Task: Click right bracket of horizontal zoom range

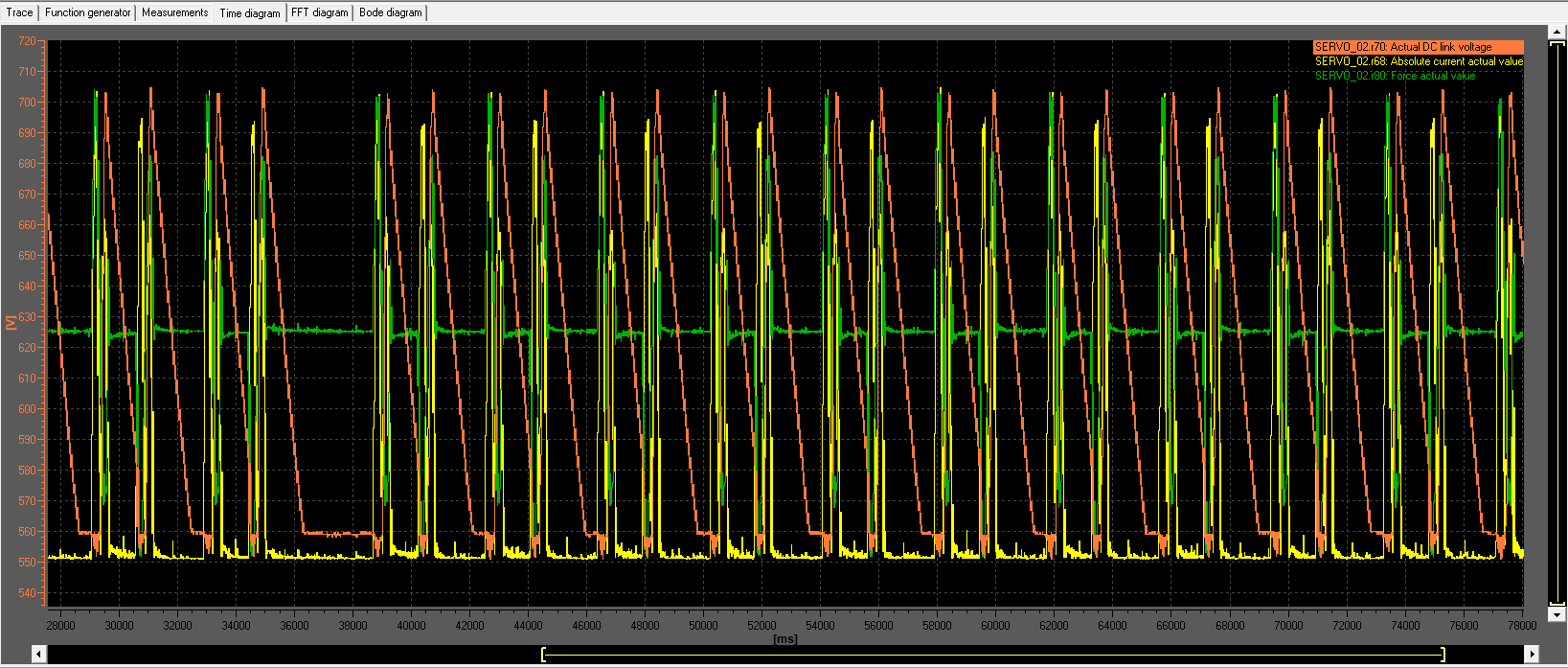Action: (1443, 654)
